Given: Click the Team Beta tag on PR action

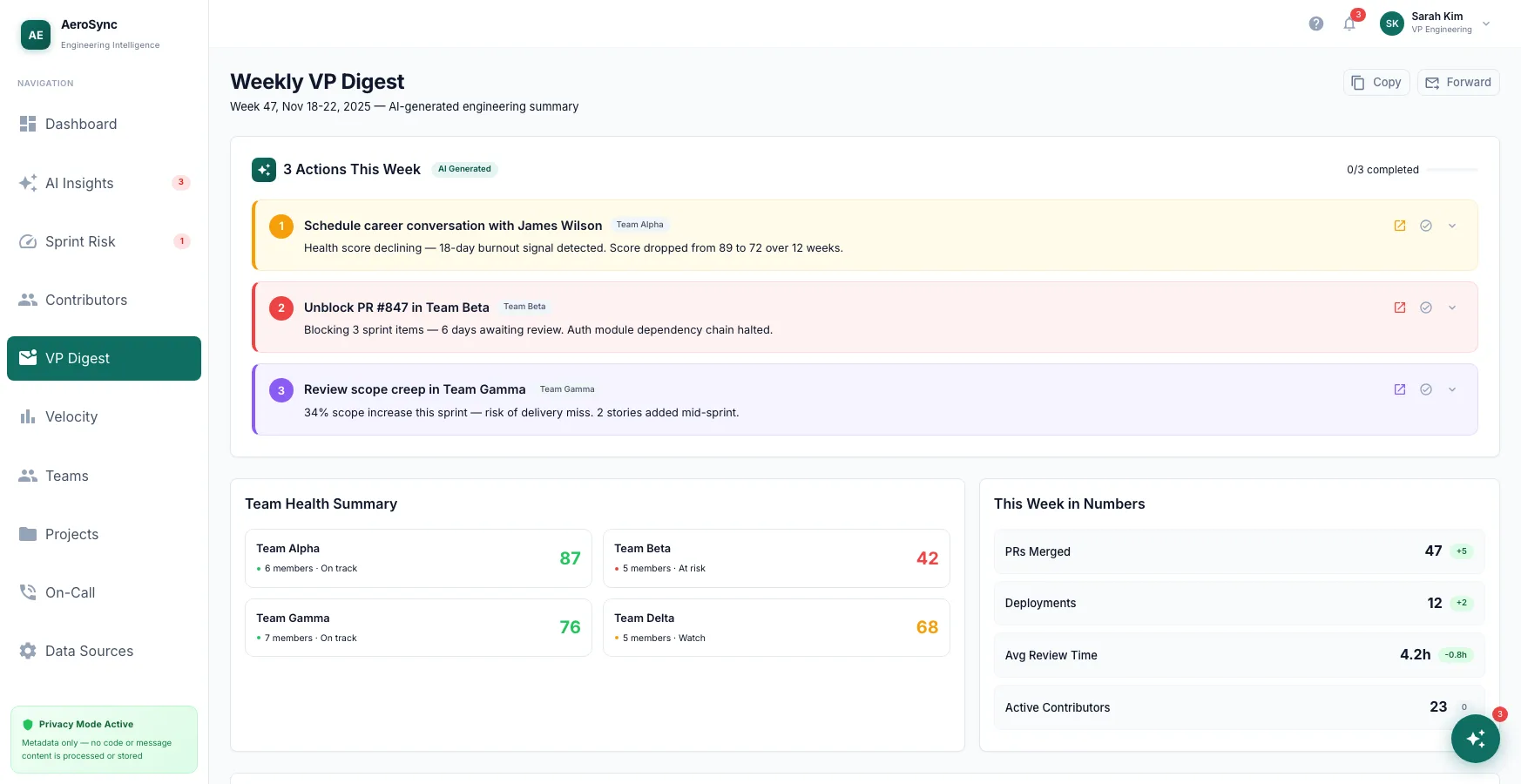Looking at the screenshot, I should pyautogui.click(x=524, y=307).
